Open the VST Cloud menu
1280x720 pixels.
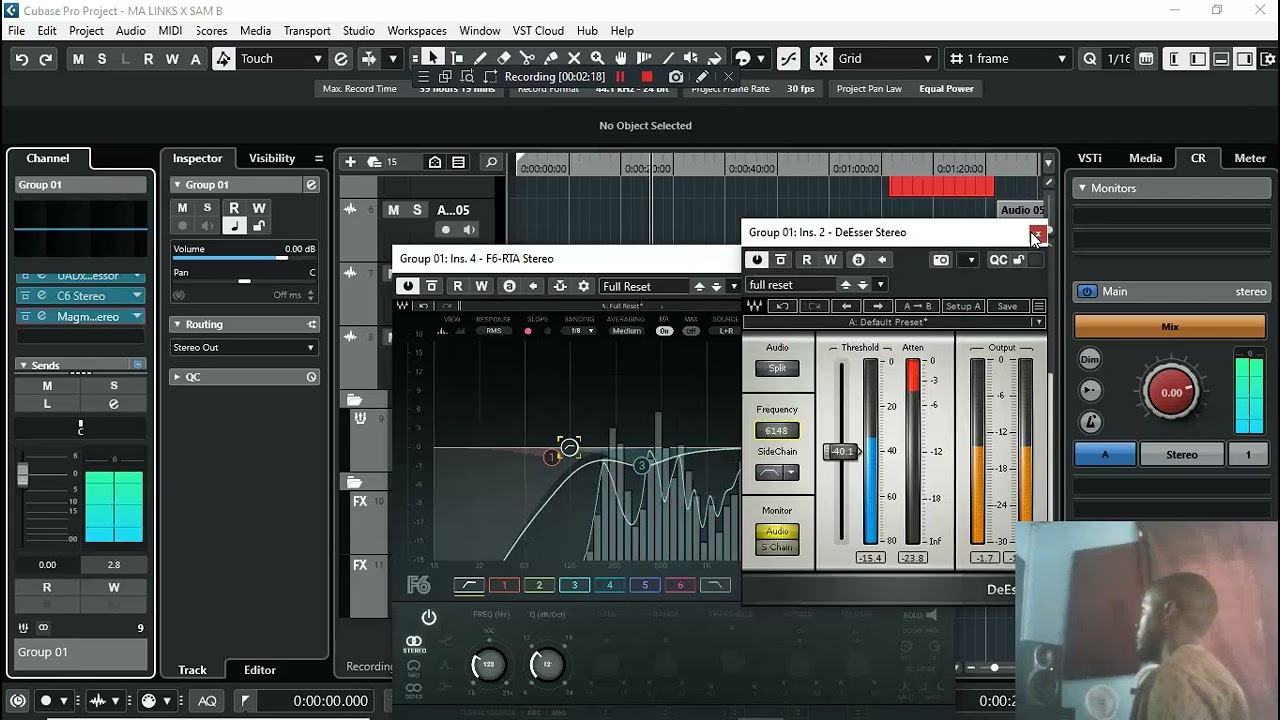pos(538,31)
